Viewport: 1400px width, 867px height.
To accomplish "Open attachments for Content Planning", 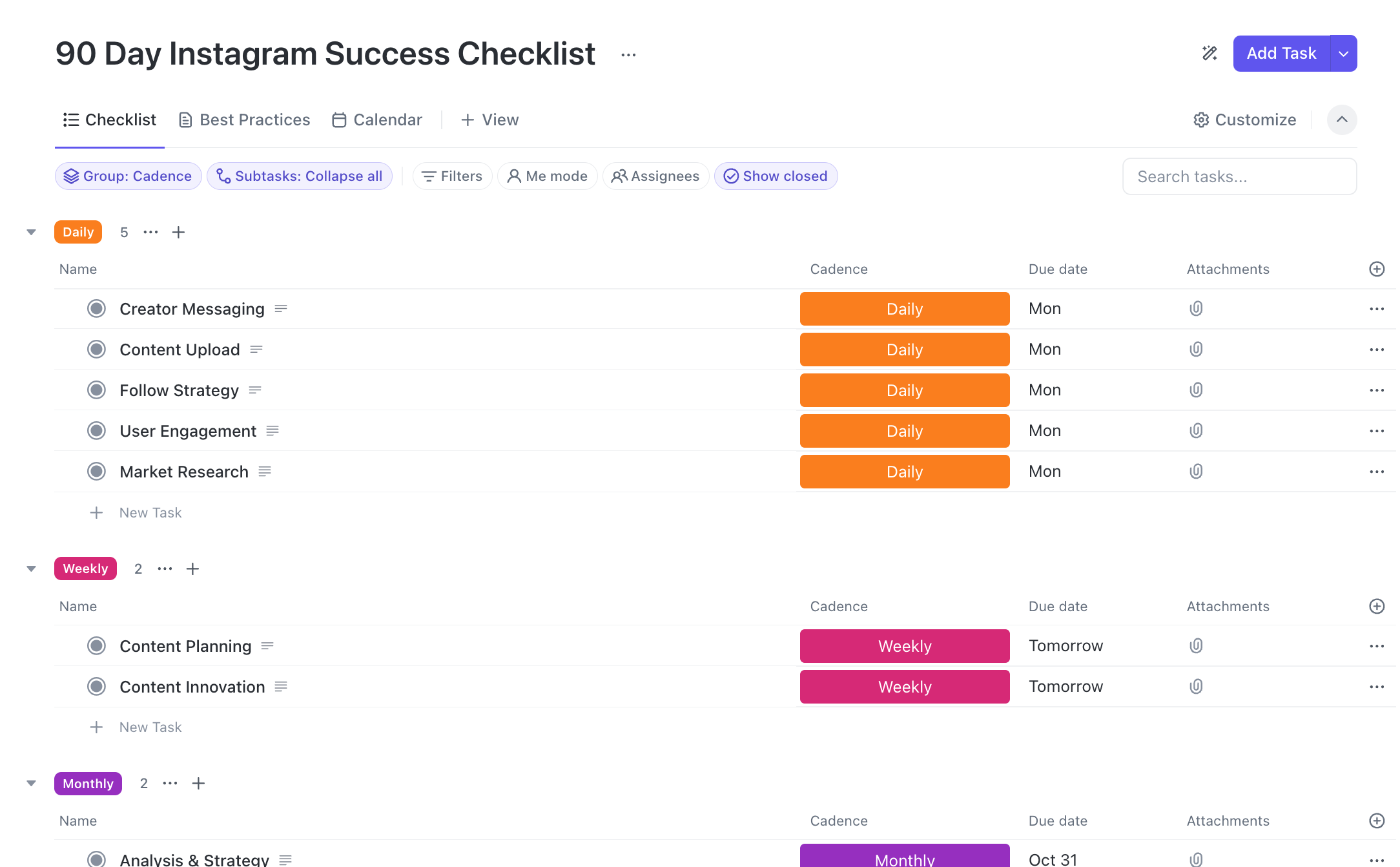I will pyautogui.click(x=1196, y=646).
